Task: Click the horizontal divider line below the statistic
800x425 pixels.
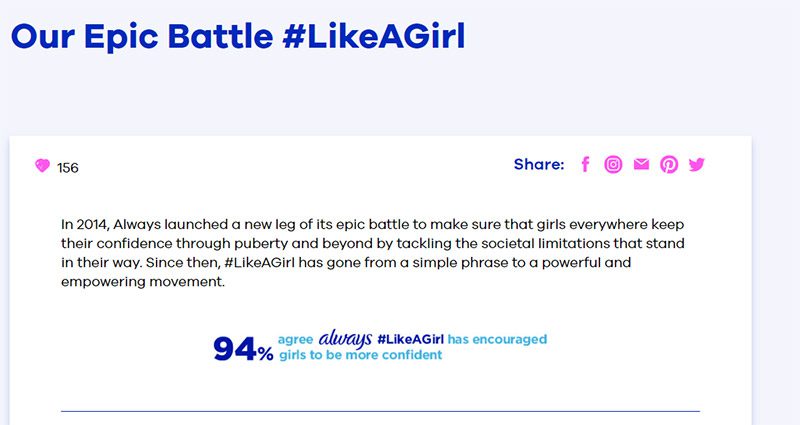Action: click(x=380, y=411)
